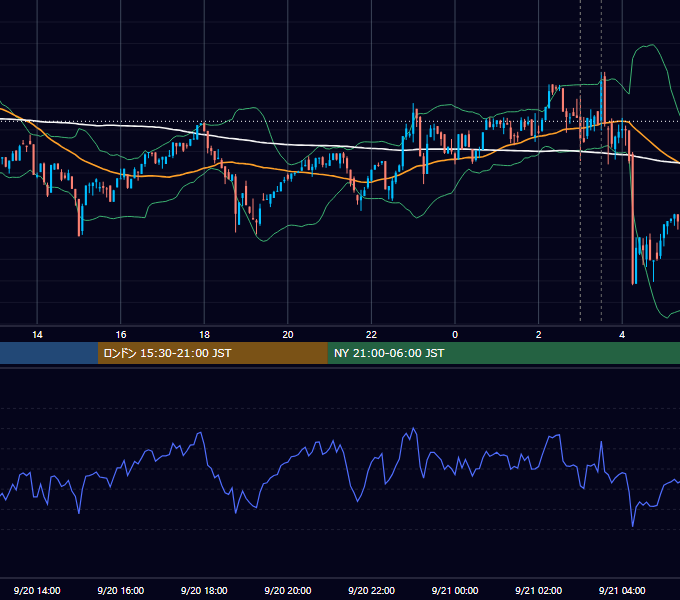Click the 9/20 18:00 date label
The height and width of the screenshot is (600, 680).
pyautogui.click(x=204, y=590)
